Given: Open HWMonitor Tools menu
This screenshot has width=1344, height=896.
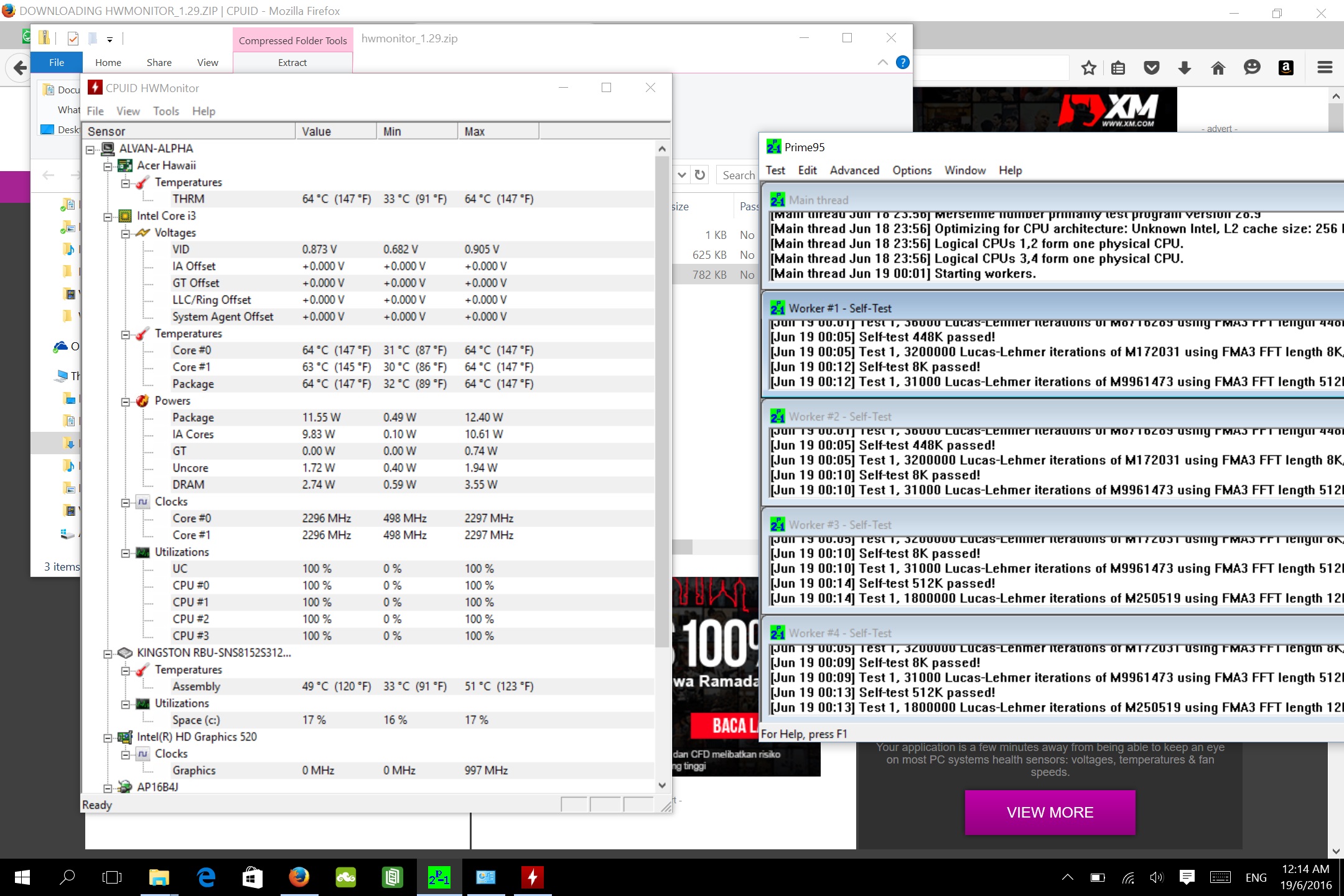Looking at the screenshot, I should click(166, 111).
